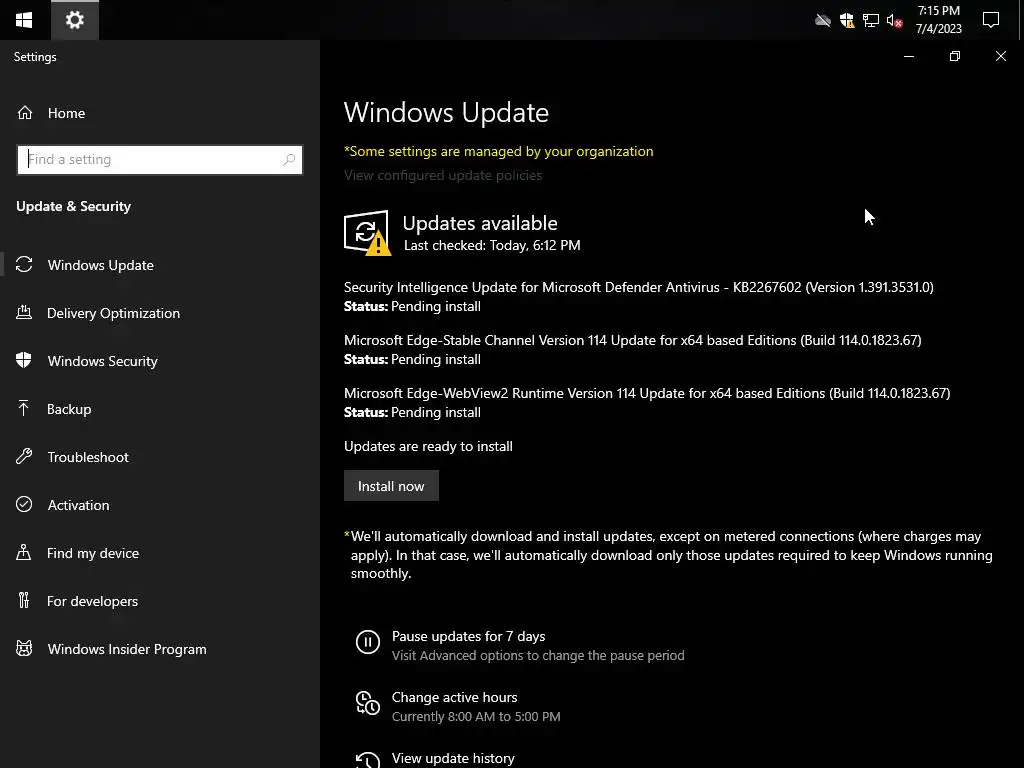Screen dimensions: 1024x768
Task: Click the history icon for update history
Action: 368,760
